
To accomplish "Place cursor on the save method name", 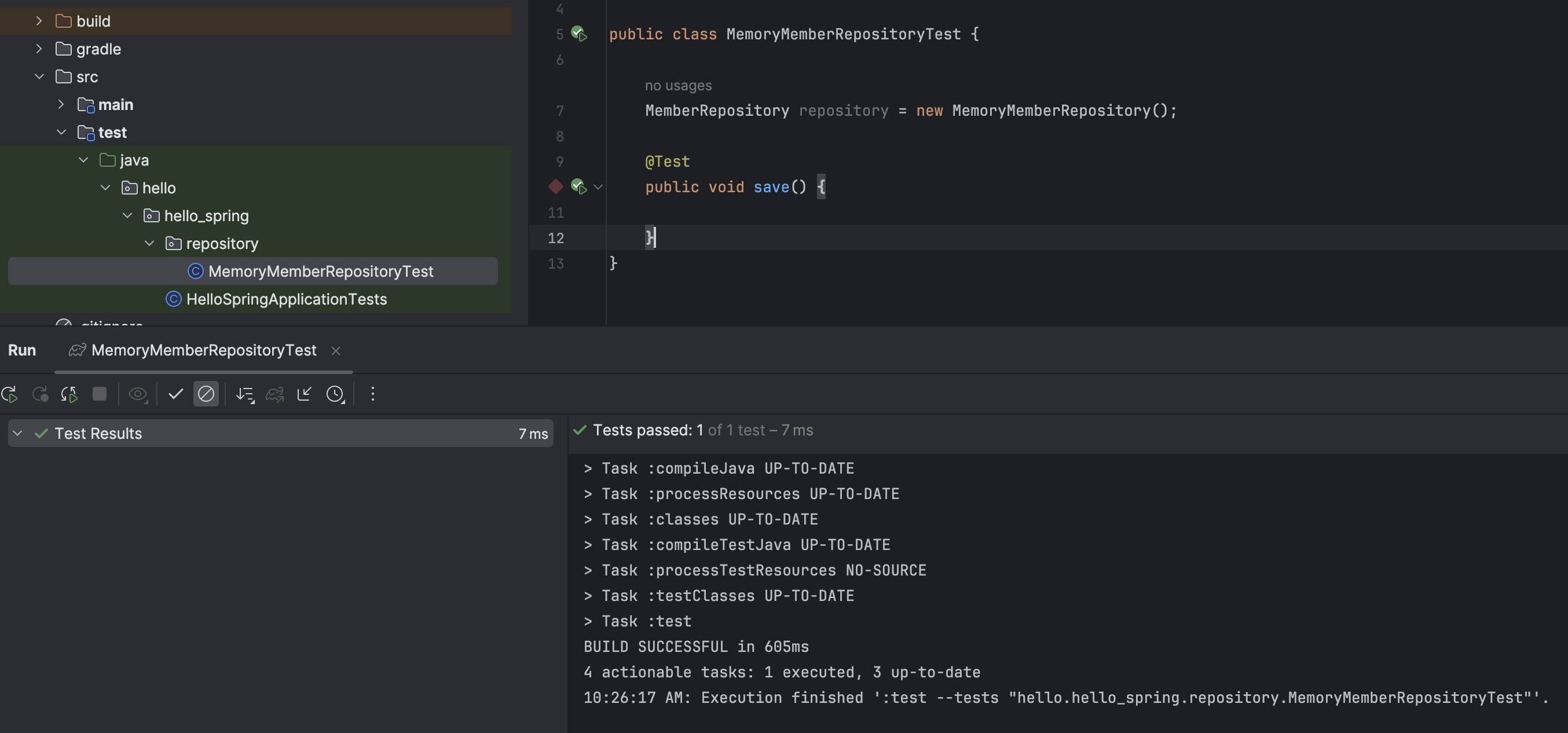I will coord(771,188).
